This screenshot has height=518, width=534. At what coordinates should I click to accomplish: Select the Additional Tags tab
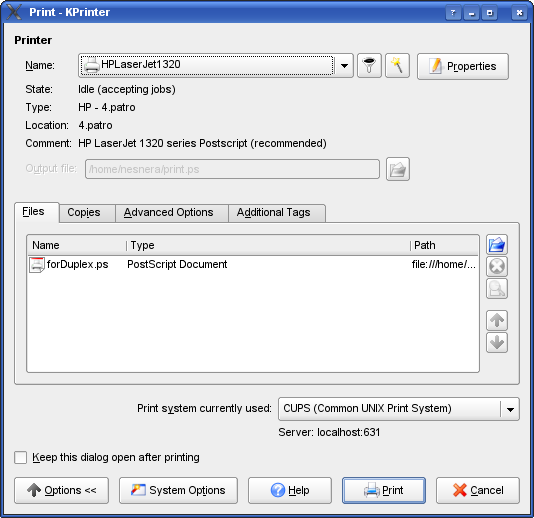tap(273, 213)
